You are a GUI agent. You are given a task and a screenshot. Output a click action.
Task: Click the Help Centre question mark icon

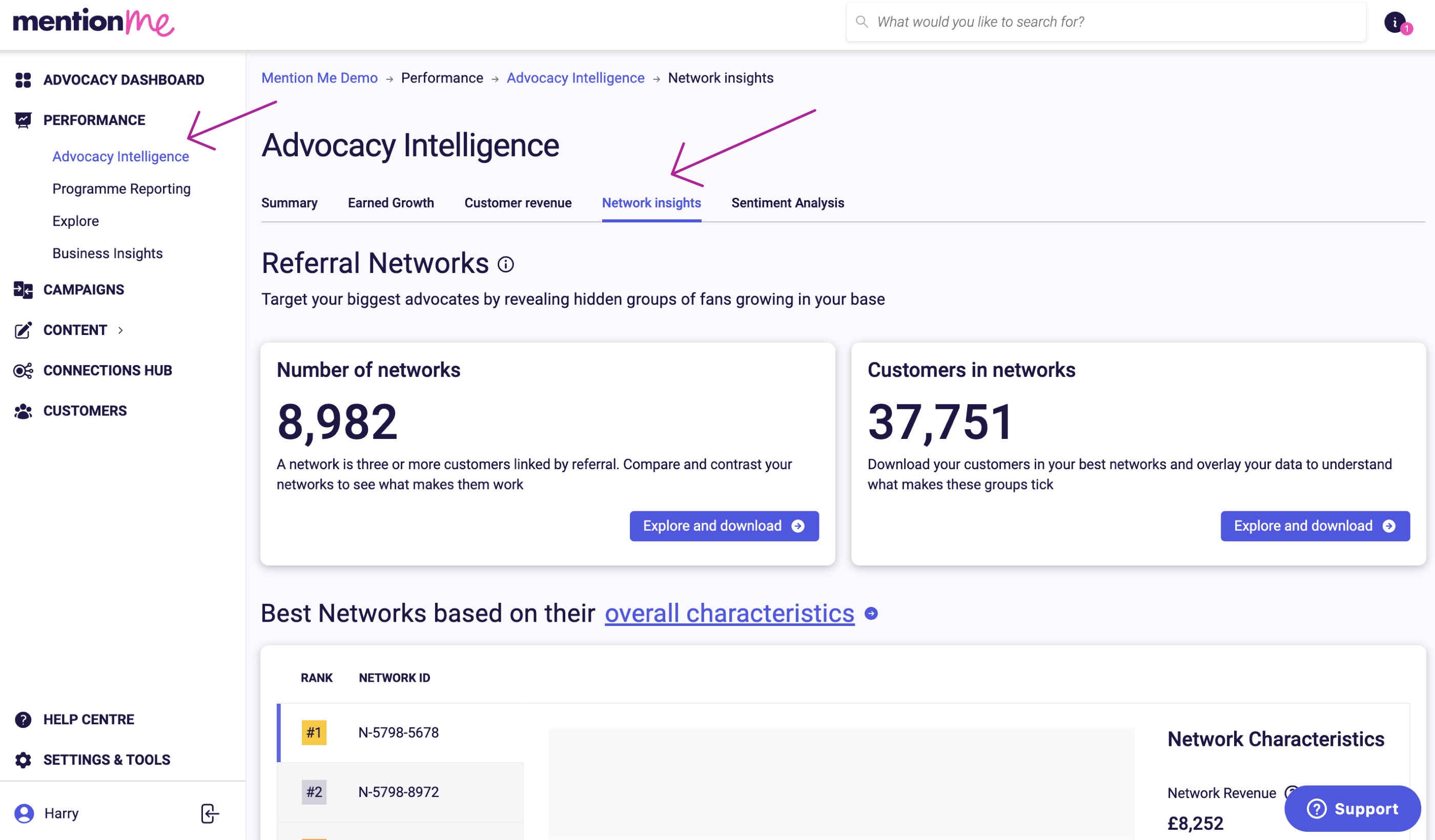pyautogui.click(x=23, y=720)
